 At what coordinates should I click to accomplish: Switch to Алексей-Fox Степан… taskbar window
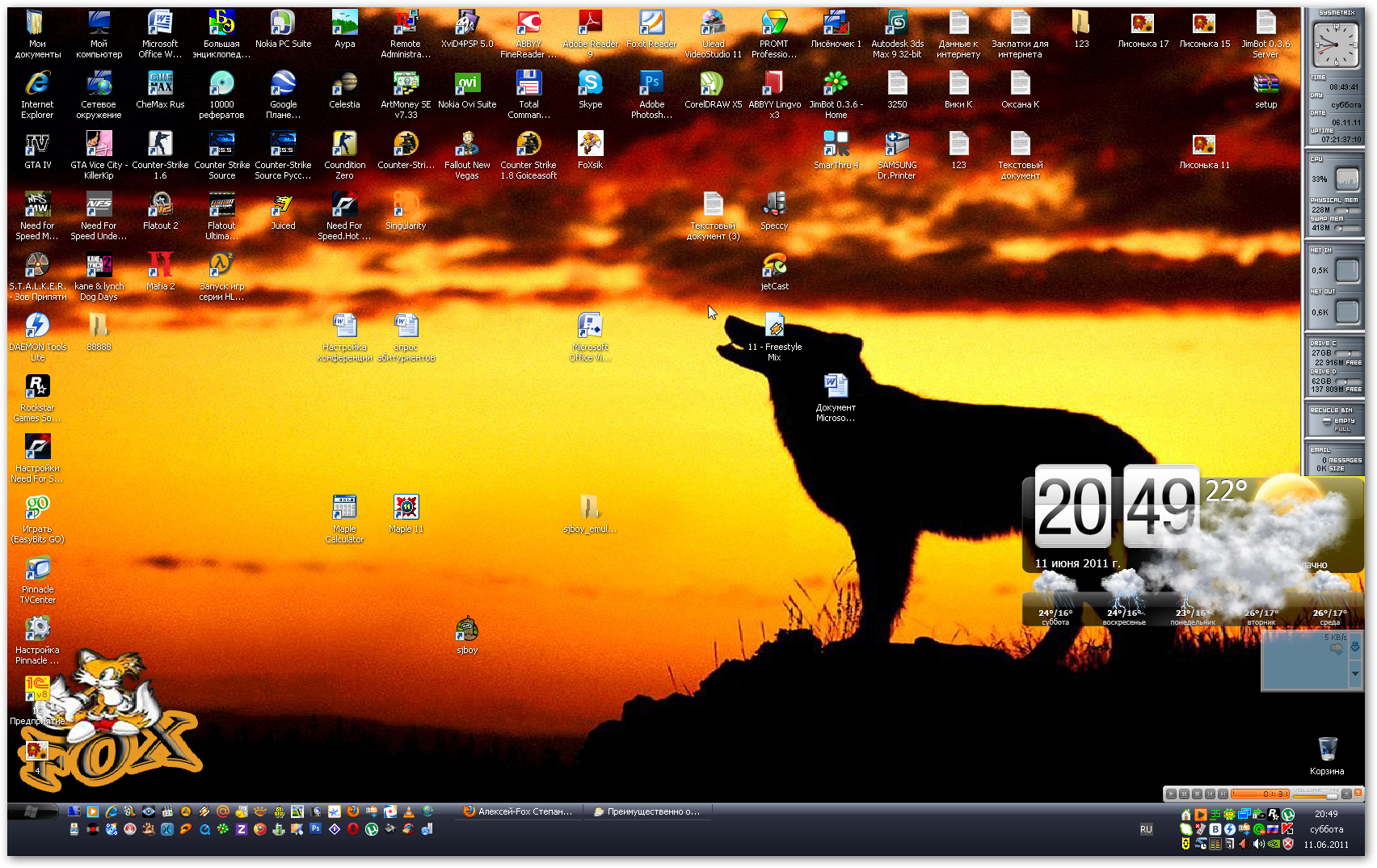(519, 811)
